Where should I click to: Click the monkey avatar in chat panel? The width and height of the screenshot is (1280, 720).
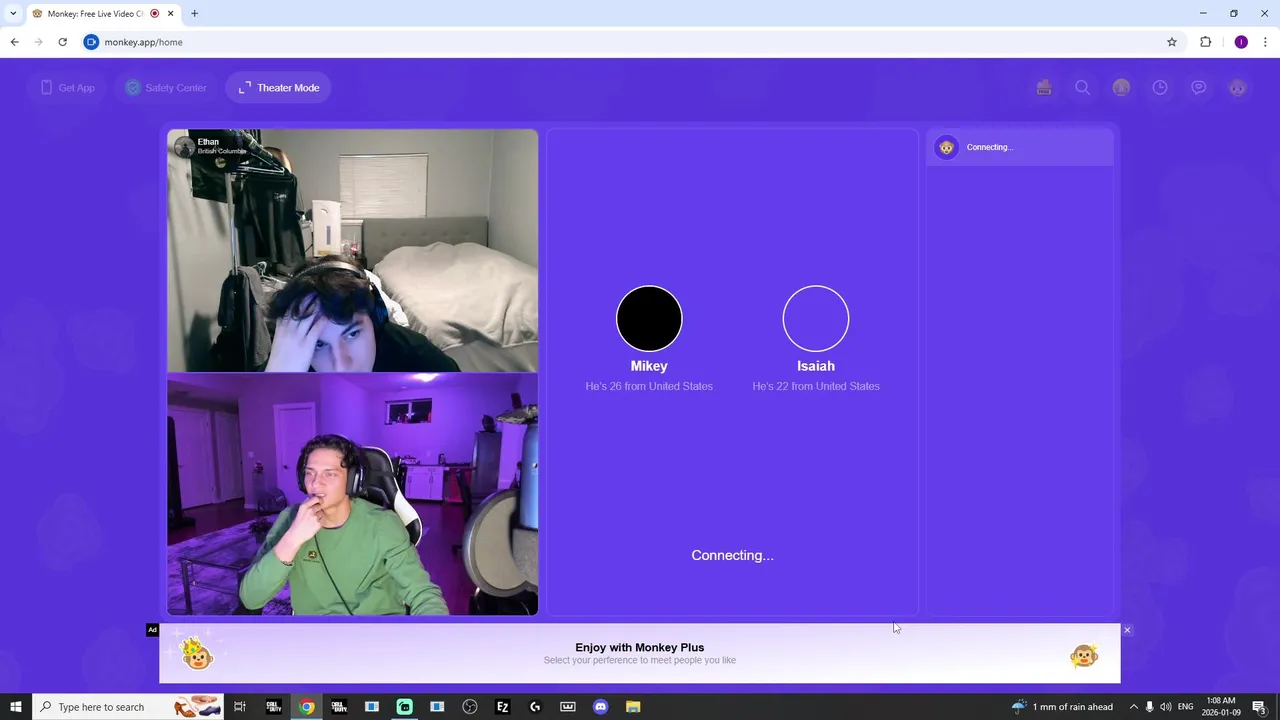point(946,147)
